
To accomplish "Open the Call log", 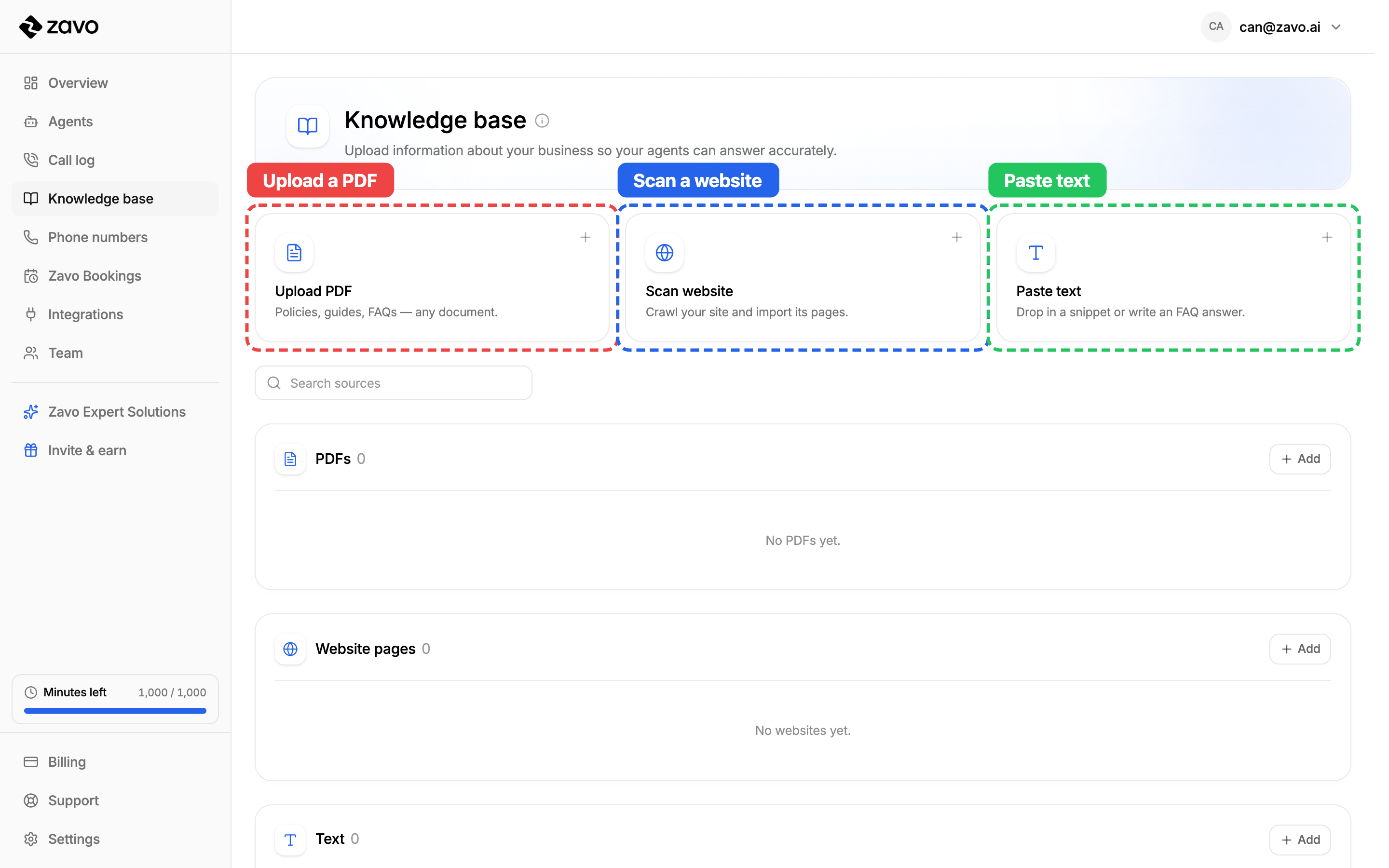I will click(x=115, y=160).
